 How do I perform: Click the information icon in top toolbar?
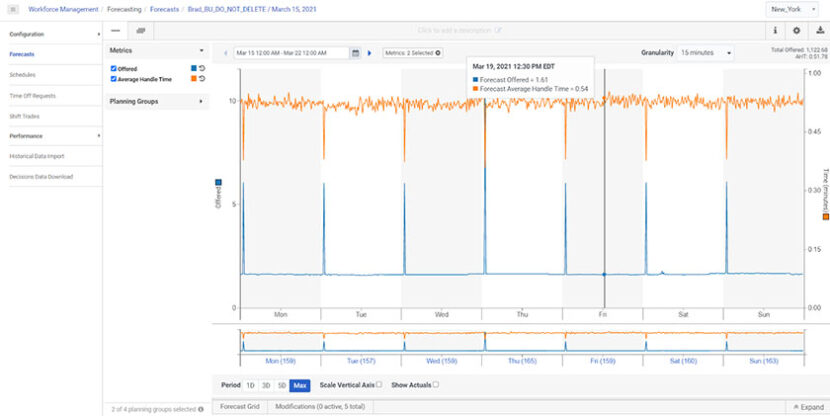tap(775, 31)
